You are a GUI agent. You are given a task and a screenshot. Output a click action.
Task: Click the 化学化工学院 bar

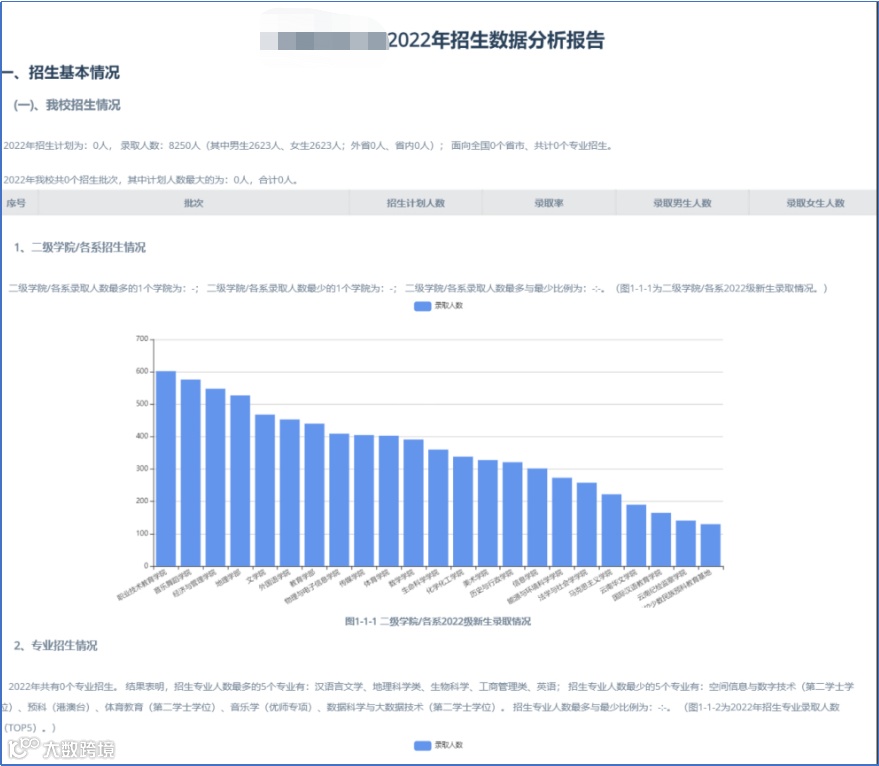click(x=463, y=511)
